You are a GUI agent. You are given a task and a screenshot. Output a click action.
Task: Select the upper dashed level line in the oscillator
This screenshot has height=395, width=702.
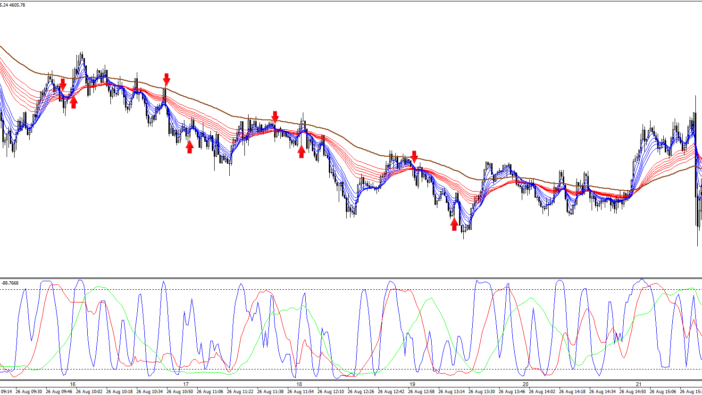(x=351, y=289)
